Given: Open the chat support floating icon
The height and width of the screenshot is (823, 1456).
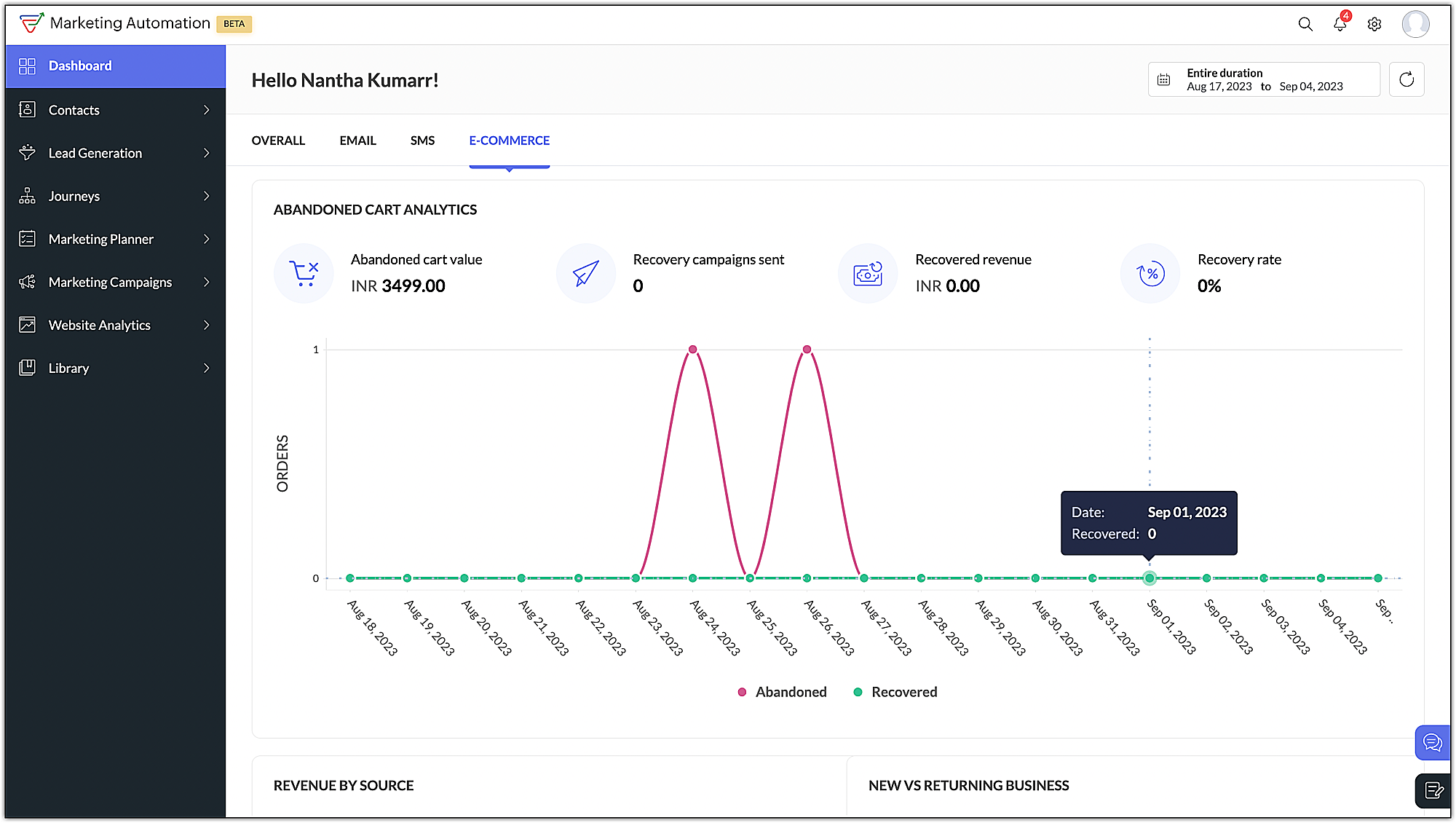Looking at the screenshot, I should 1432,743.
